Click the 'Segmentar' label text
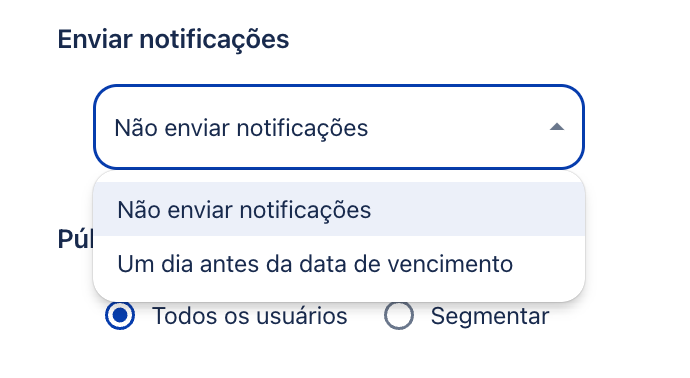 pyautogui.click(x=490, y=316)
